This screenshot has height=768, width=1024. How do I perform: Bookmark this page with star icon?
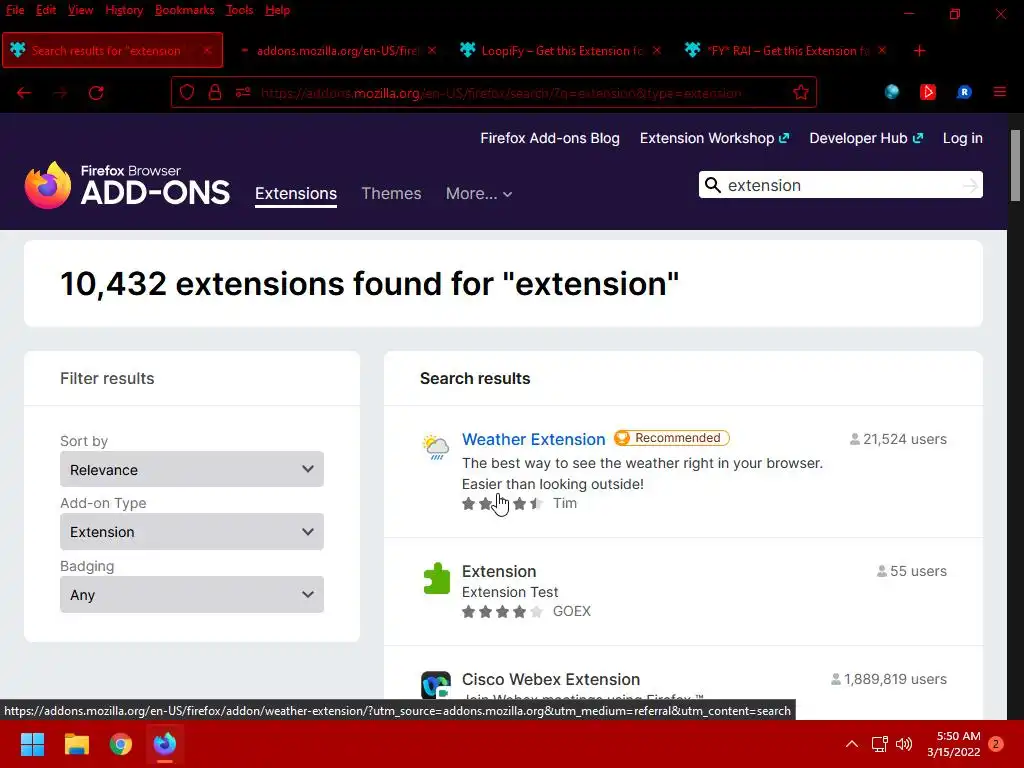pos(801,93)
